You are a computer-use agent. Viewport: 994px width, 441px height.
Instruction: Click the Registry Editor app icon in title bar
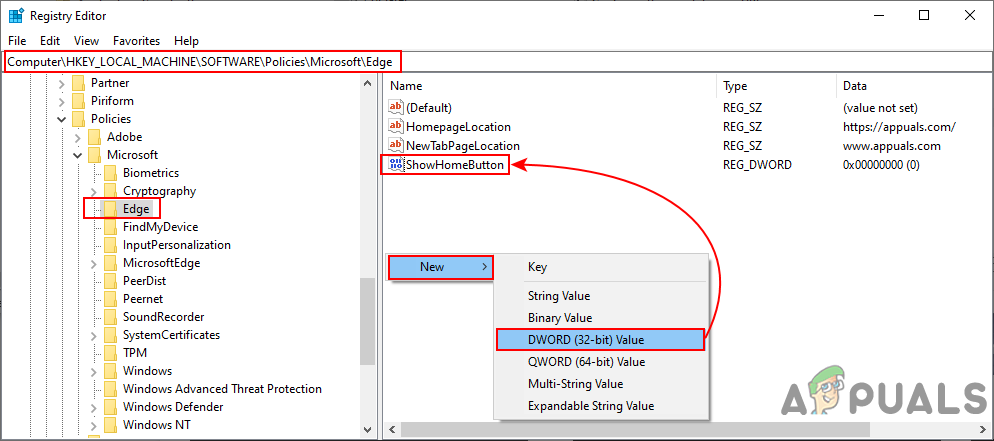click(15, 15)
